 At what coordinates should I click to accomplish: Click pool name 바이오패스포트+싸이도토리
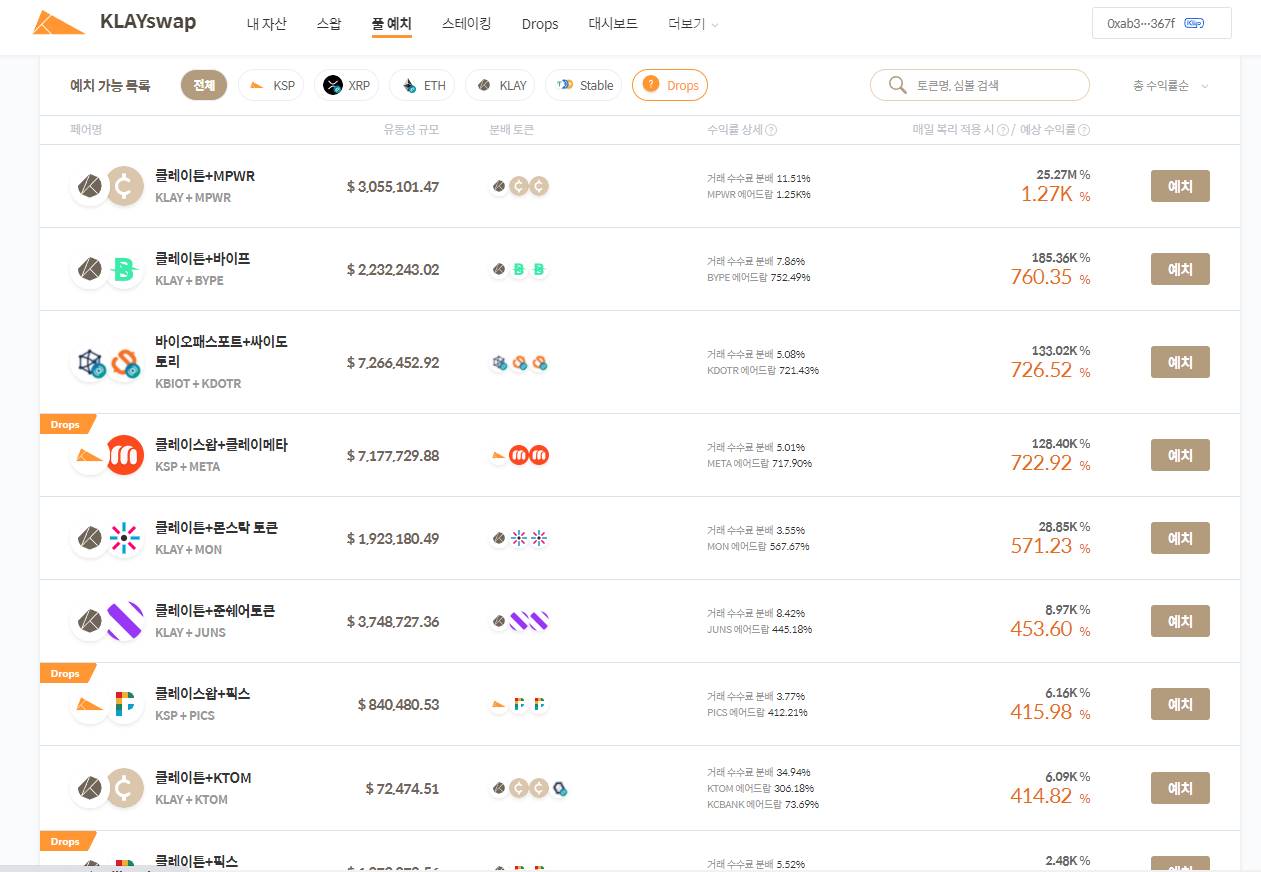[221, 351]
